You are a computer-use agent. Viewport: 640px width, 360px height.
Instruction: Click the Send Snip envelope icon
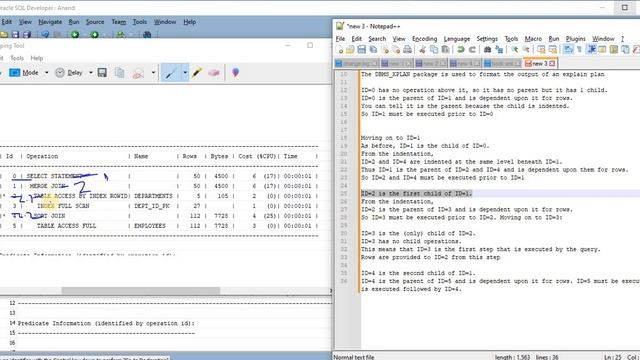[138, 73]
